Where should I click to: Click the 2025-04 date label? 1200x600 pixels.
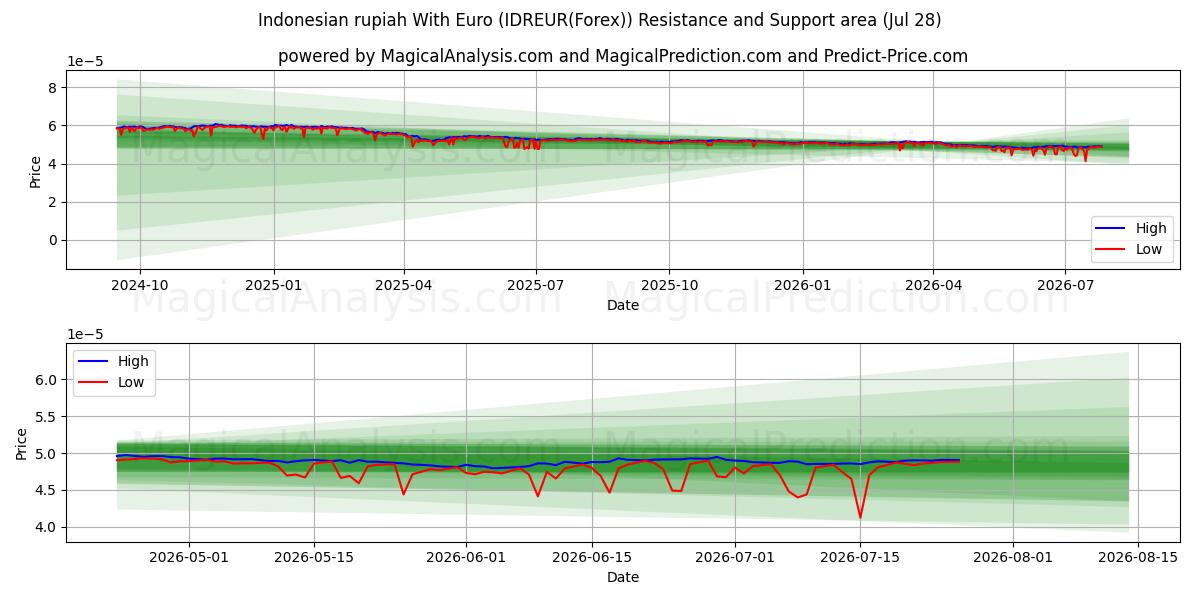pyautogui.click(x=404, y=287)
